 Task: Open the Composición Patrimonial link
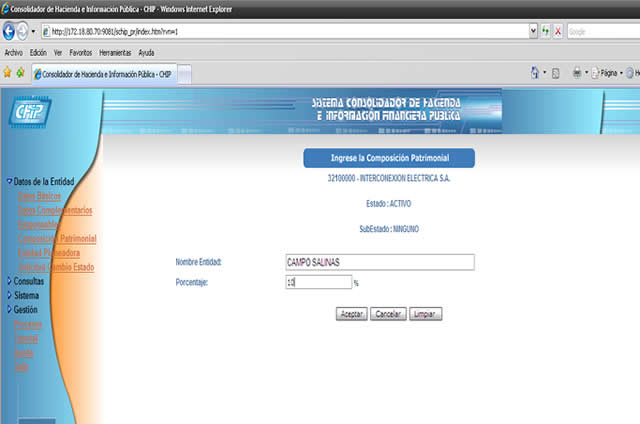[57, 238]
